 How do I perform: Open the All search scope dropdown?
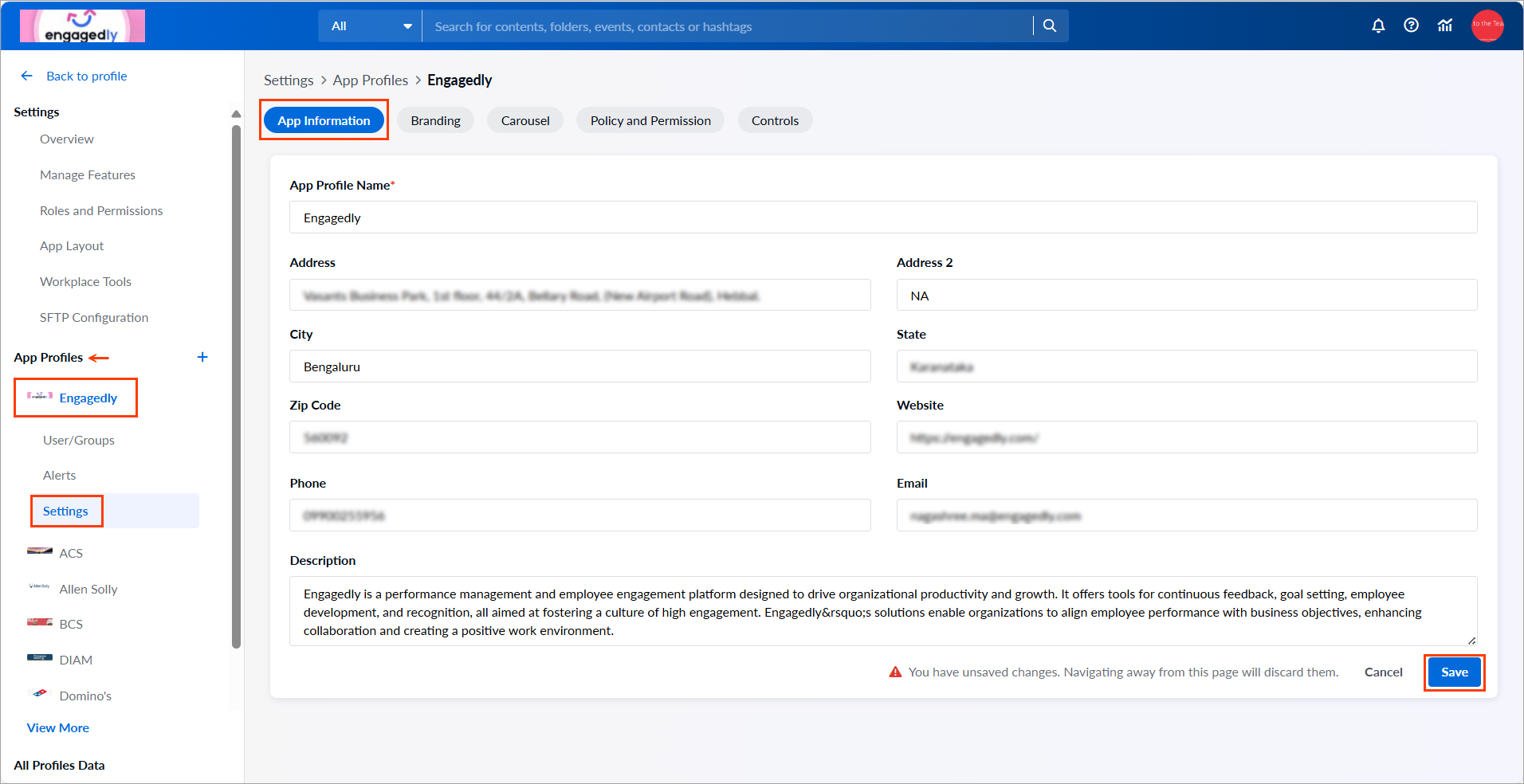tap(370, 25)
